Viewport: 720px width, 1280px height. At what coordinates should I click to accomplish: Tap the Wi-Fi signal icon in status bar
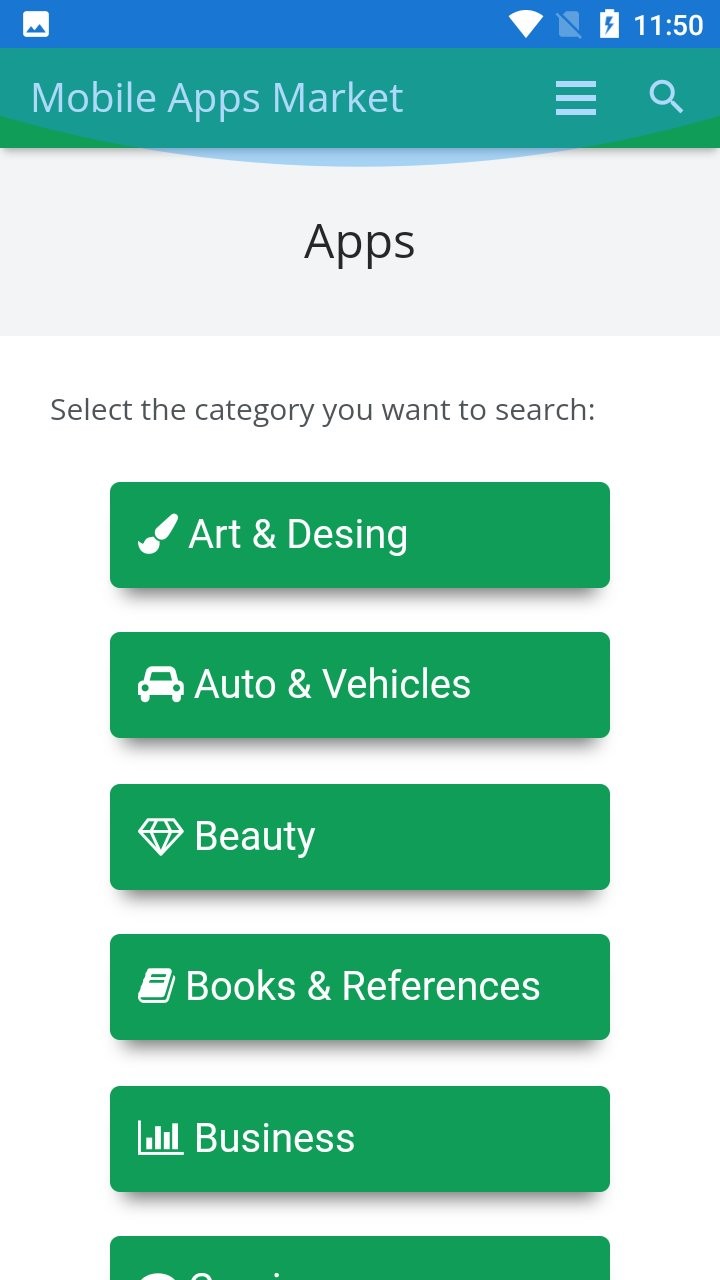click(x=526, y=24)
